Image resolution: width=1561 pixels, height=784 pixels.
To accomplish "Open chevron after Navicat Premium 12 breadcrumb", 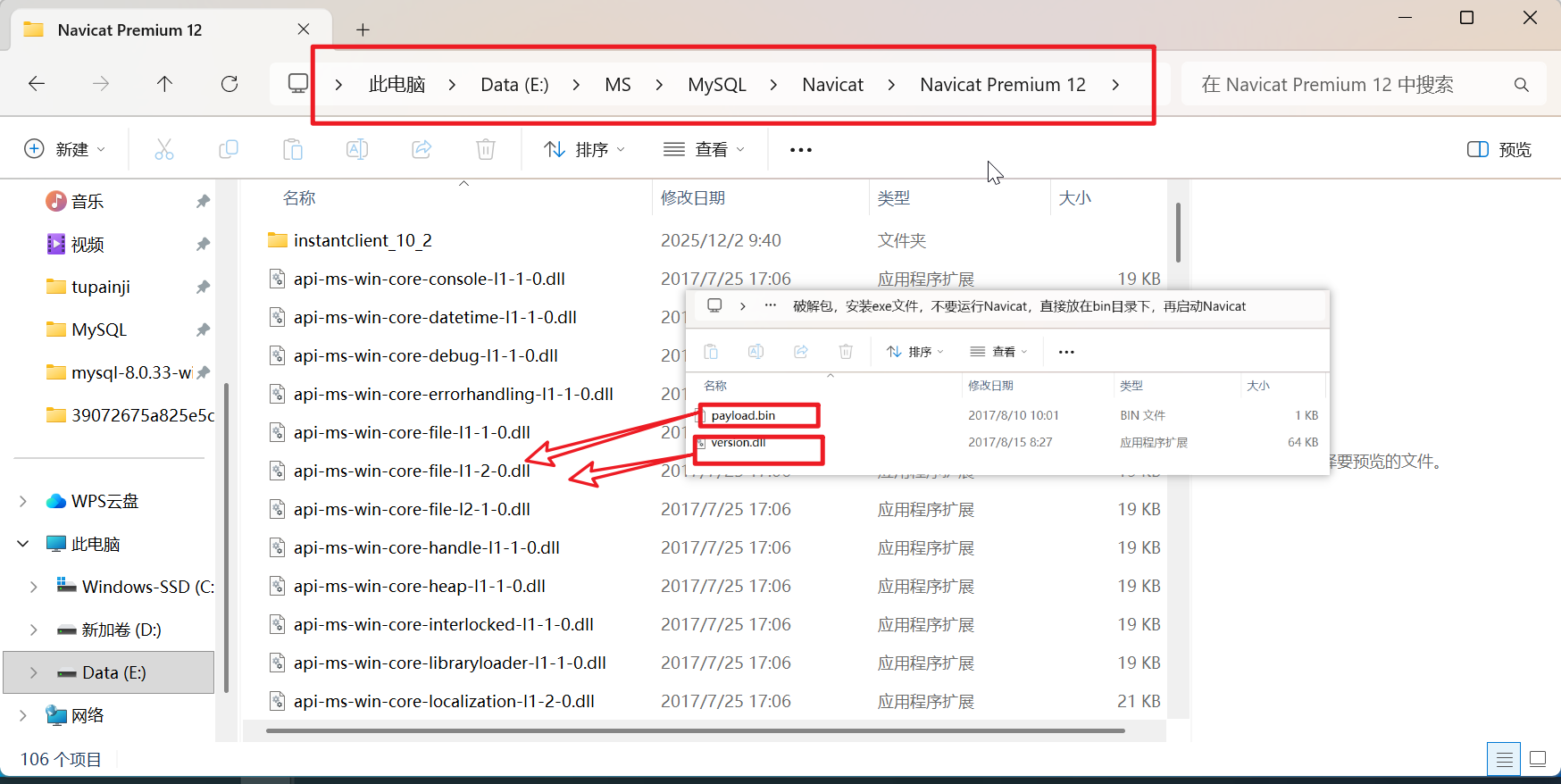I will click(1115, 85).
